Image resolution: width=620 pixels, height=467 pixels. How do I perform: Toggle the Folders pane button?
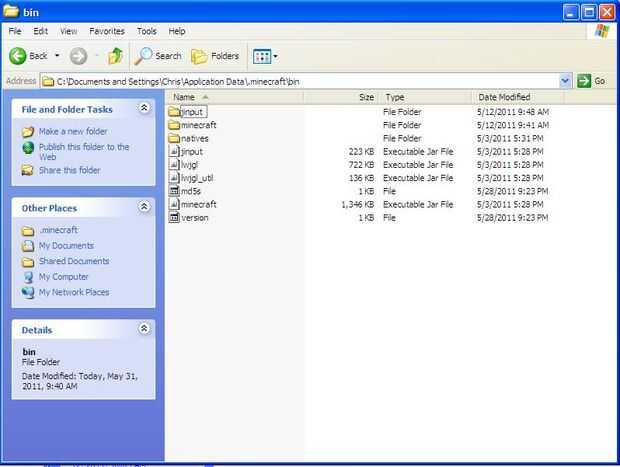pos(215,56)
